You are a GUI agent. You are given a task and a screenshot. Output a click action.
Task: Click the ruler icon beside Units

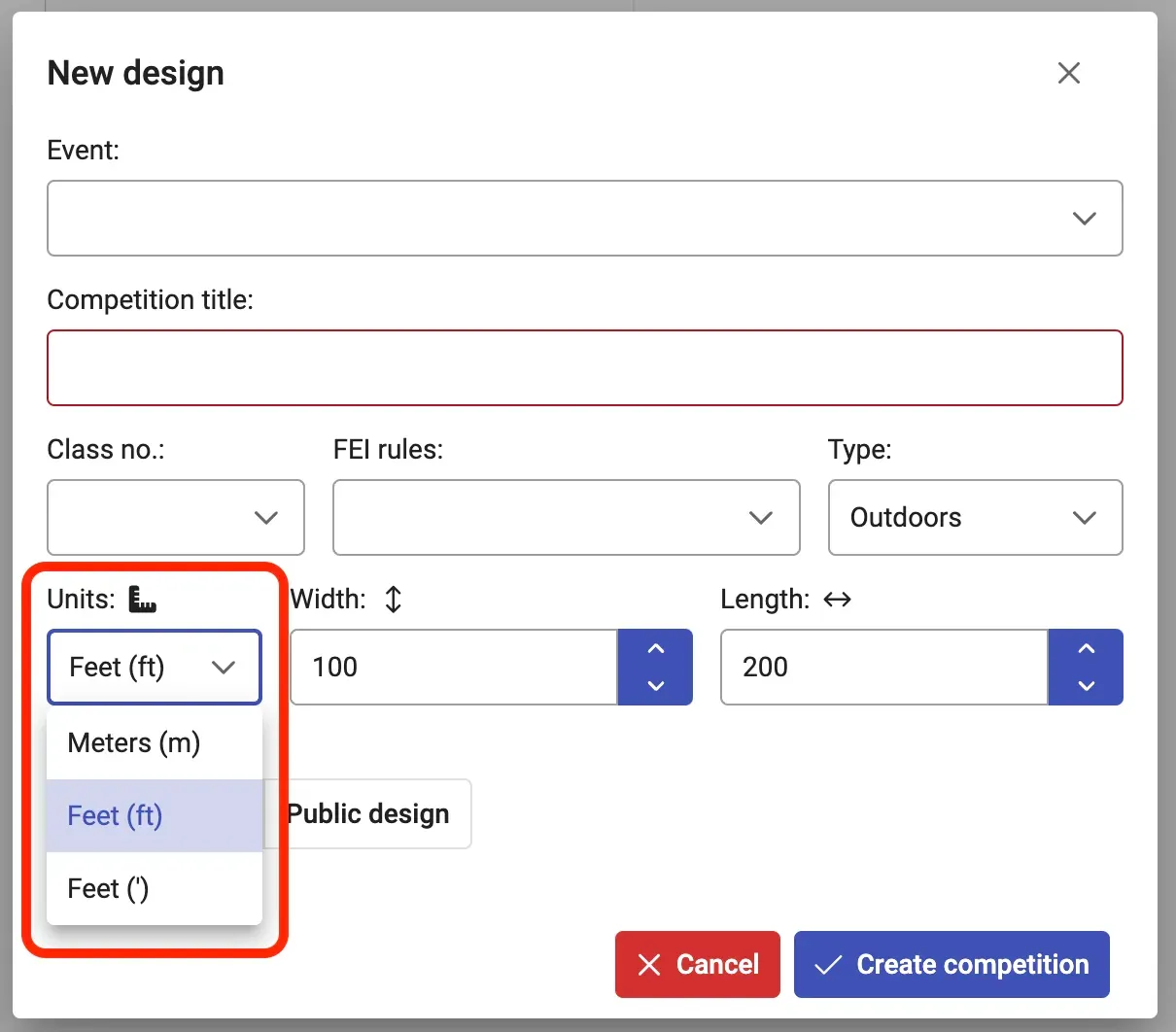click(x=143, y=600)
